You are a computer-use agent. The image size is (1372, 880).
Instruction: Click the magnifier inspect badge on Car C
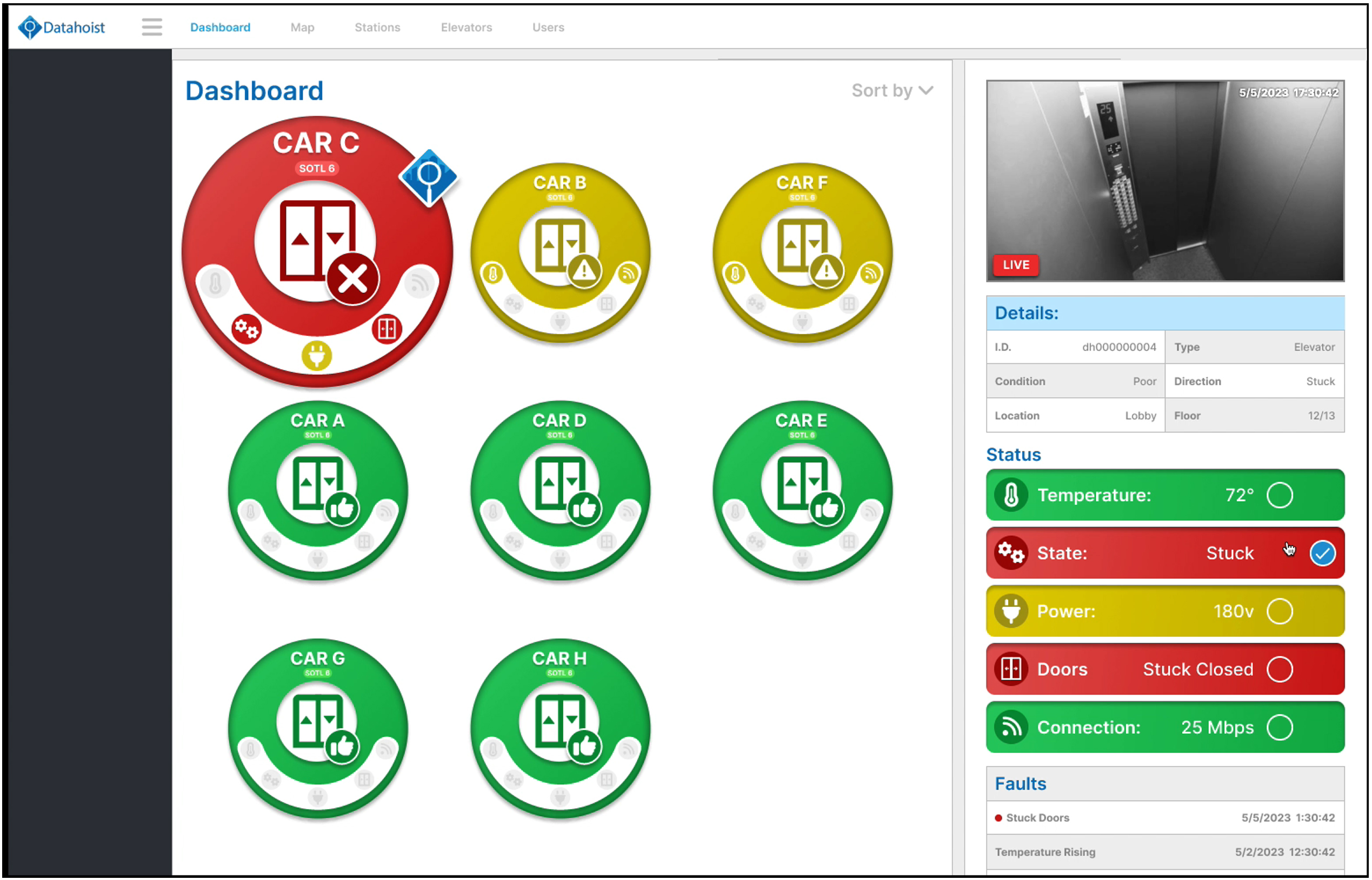(429, 177)
